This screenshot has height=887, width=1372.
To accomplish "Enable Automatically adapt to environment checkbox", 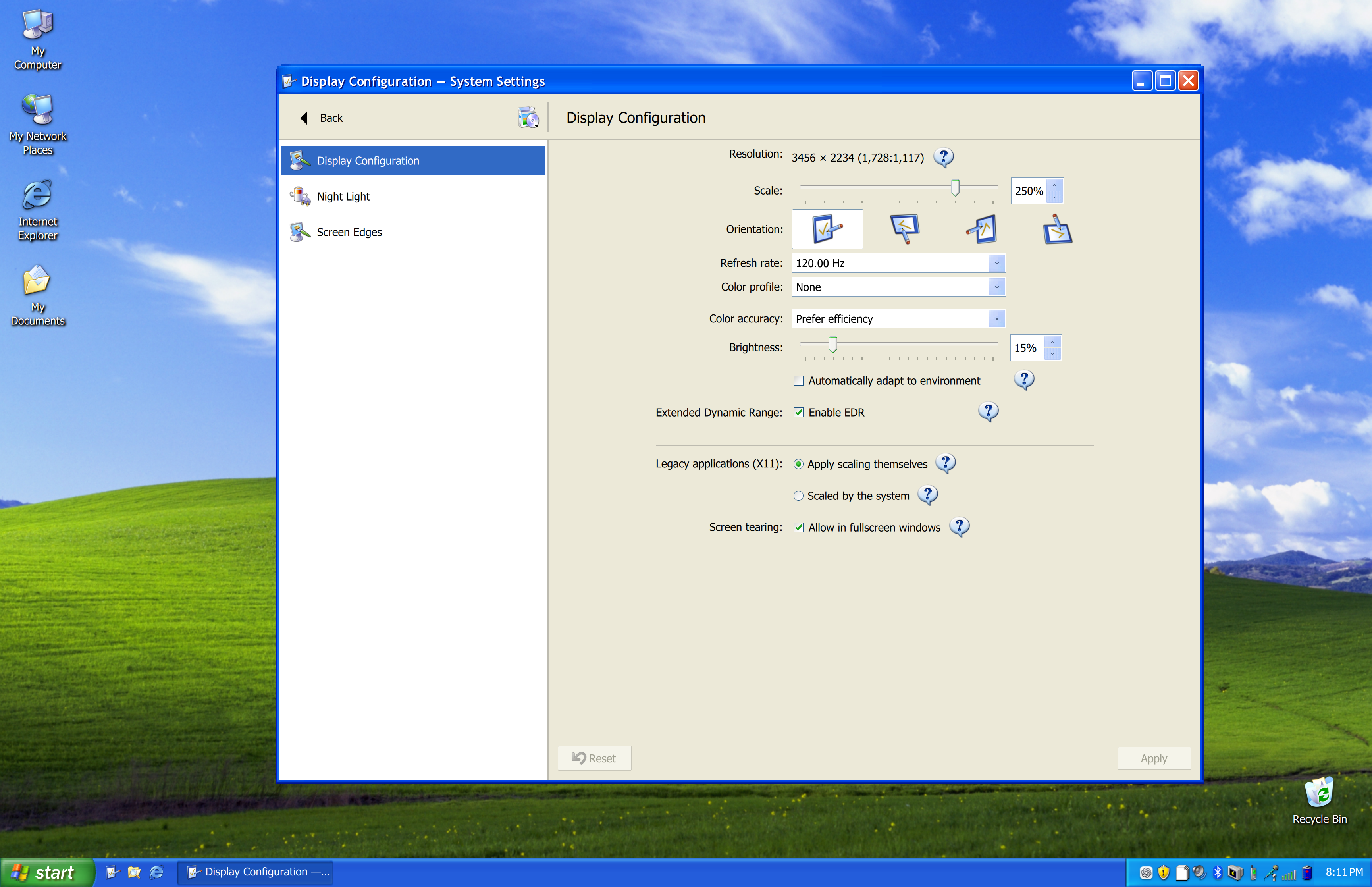I will click(x=798, y=381).
